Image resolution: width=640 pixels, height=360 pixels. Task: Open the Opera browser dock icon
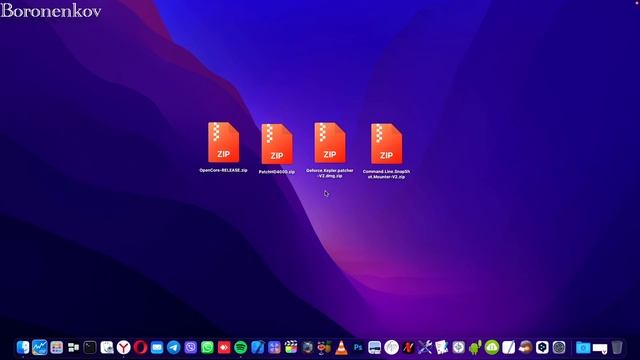click(x=140, y=347)
